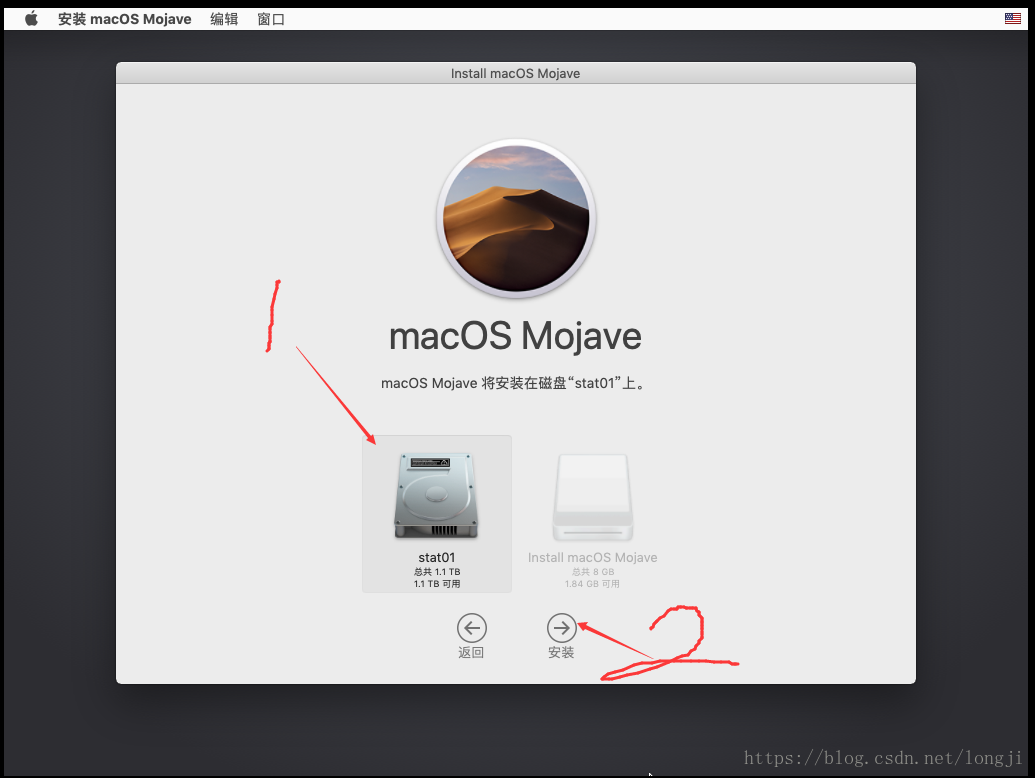Open the 编辑 menu
Viewport: 1035px width, 778px height.
[x=224, y=19]
